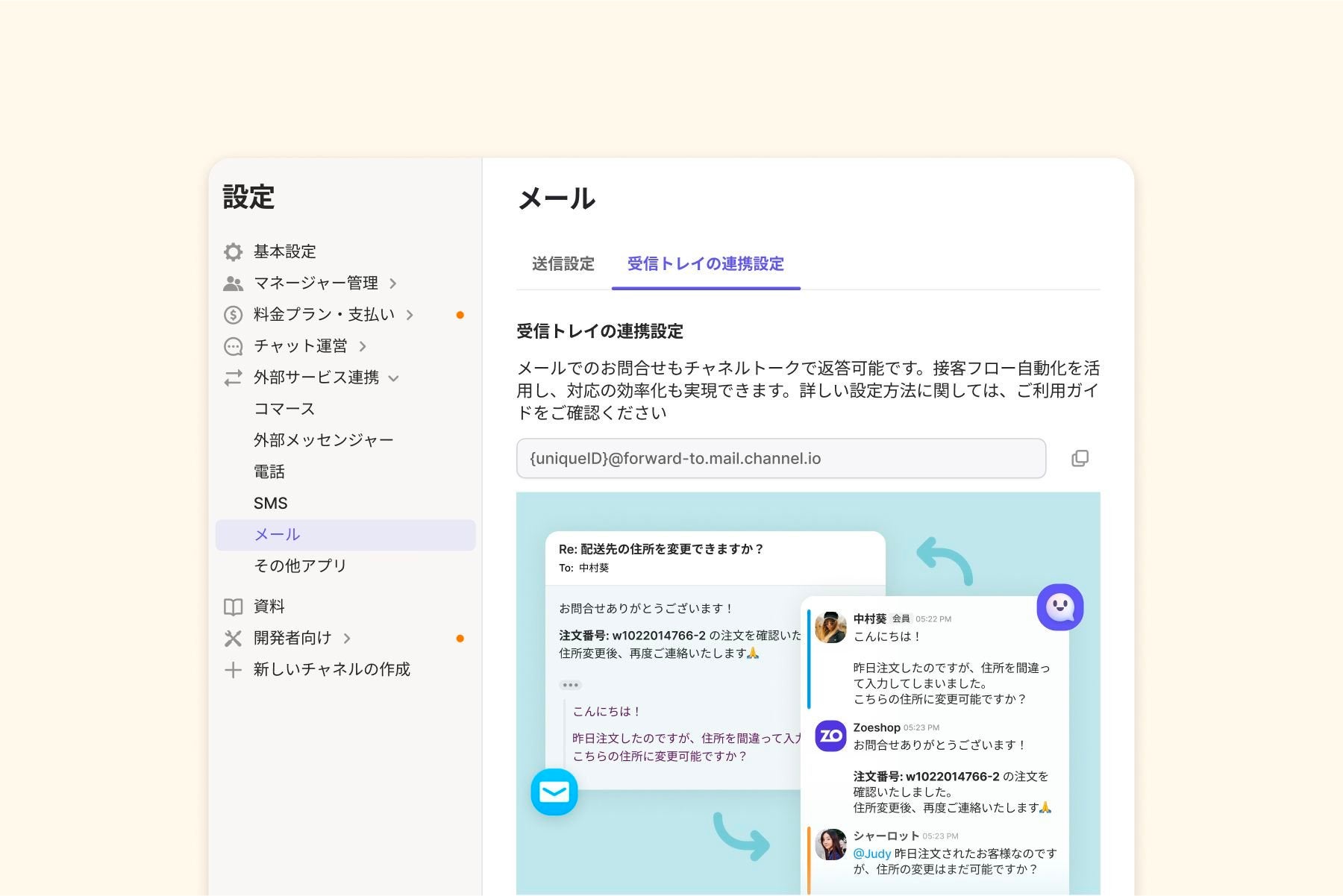The width and height of the screenshot is (1343, 896).
Task: Click the orange dot beside 料金プラン・支払い
Action: pos(460,315)
